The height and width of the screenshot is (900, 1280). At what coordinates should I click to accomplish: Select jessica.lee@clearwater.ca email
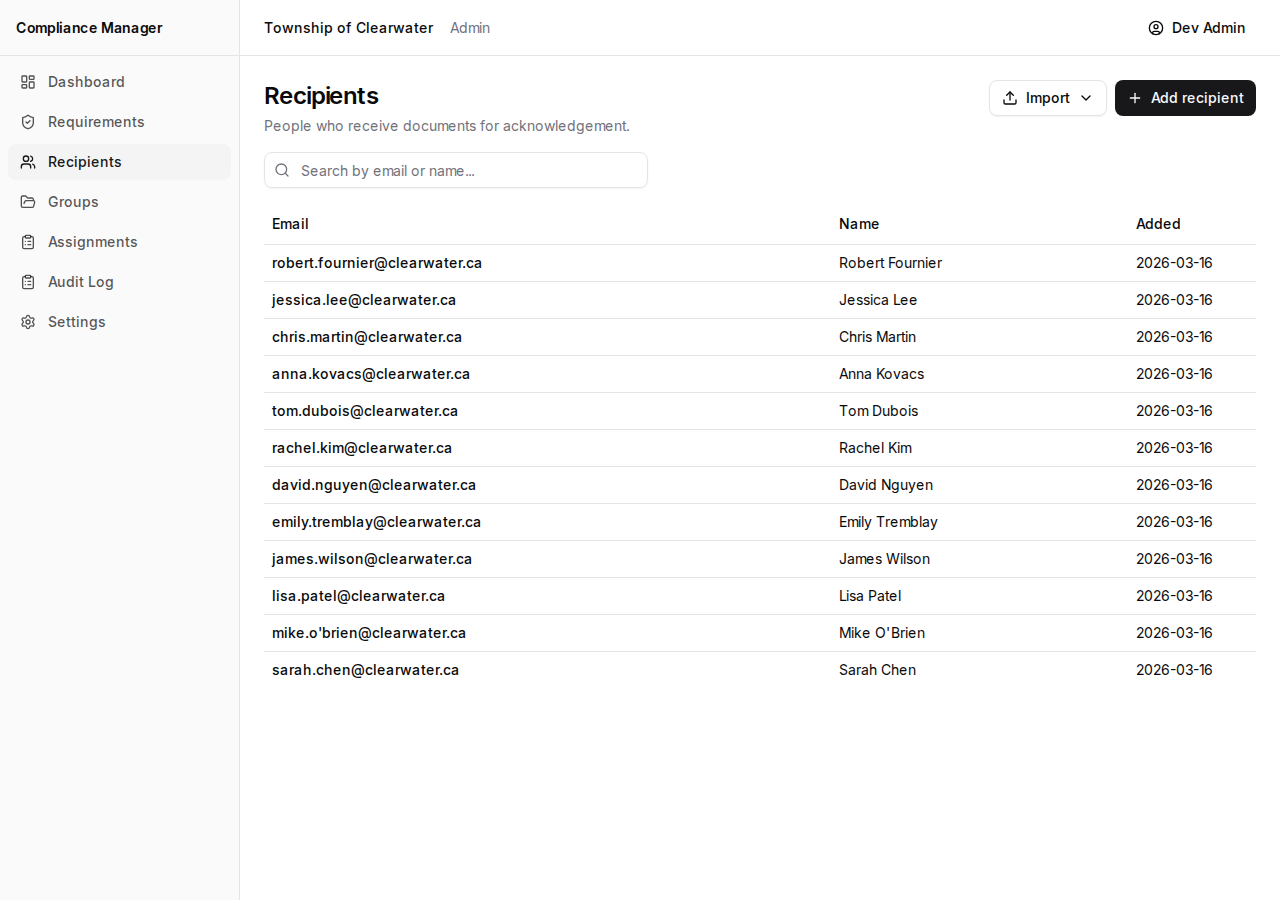pyautogui.click(x=364, y=300)
